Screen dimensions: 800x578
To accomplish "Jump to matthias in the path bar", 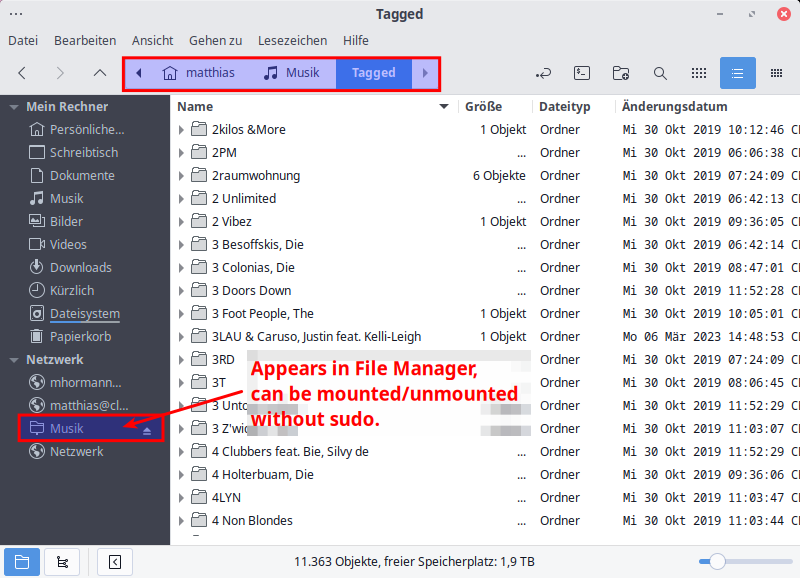I will (x=198, y=73).
